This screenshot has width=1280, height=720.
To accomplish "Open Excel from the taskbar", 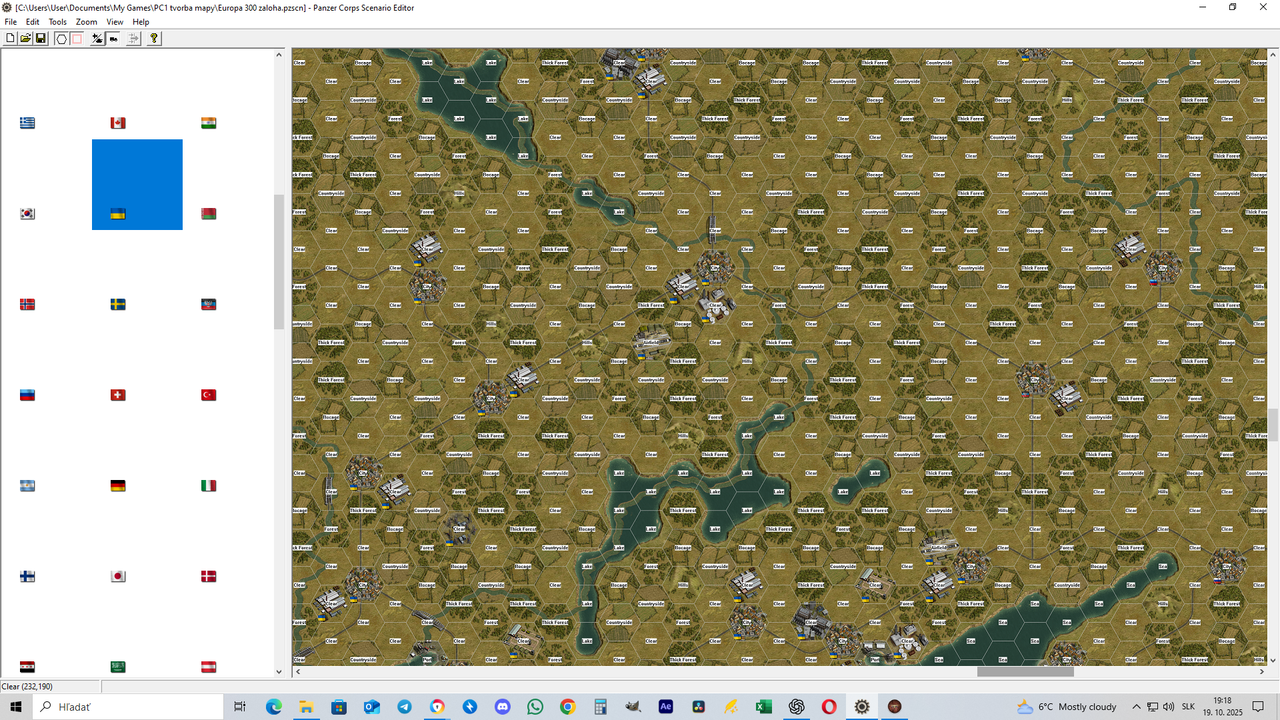I will (763, 706).
